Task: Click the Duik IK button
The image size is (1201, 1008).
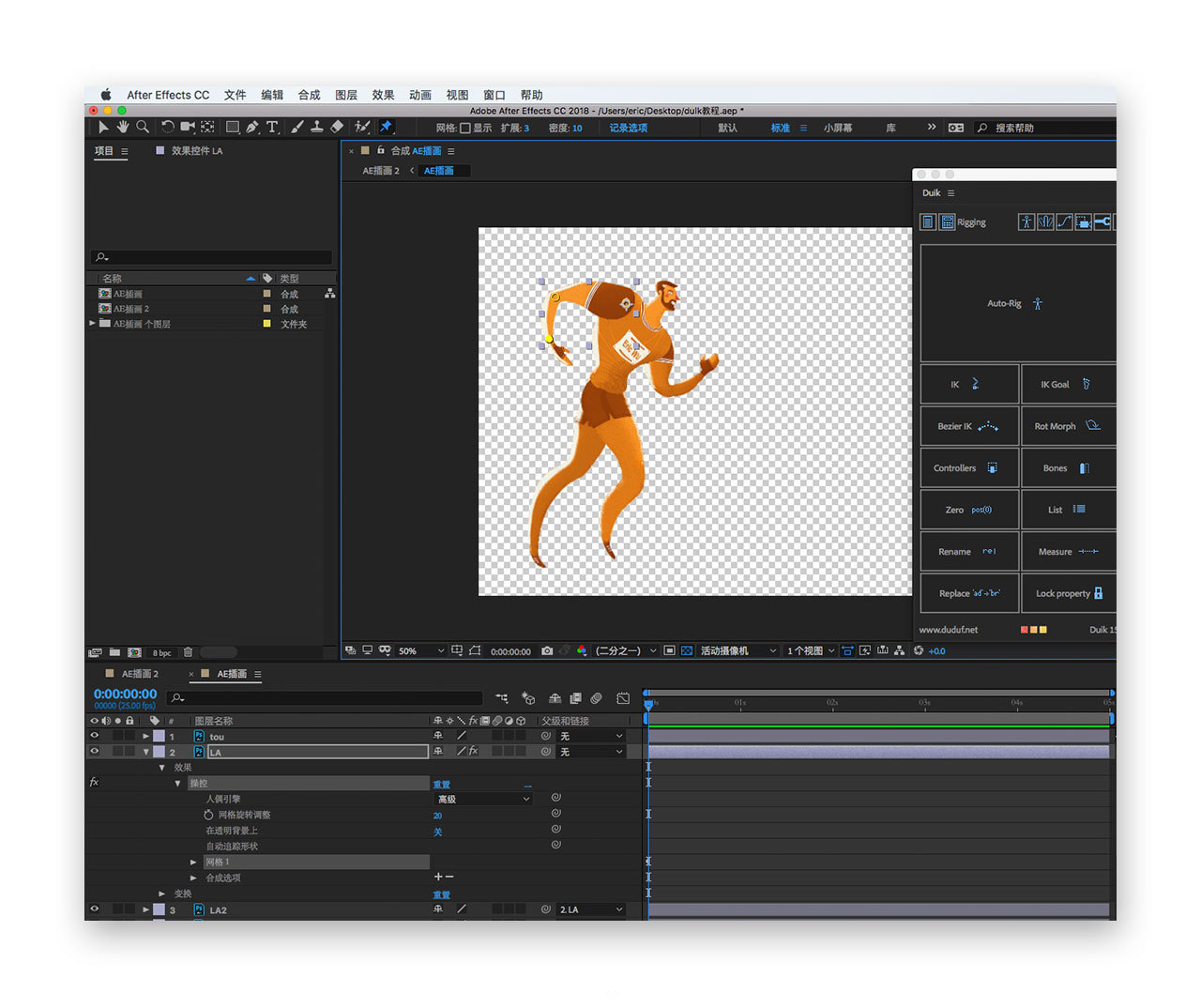Action: click(969, 384)
